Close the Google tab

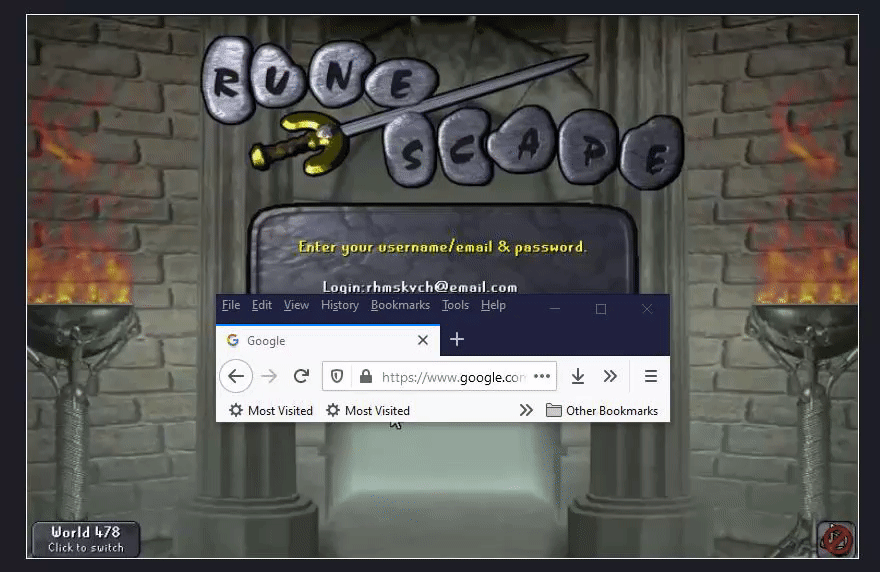[x=423, y=340]
